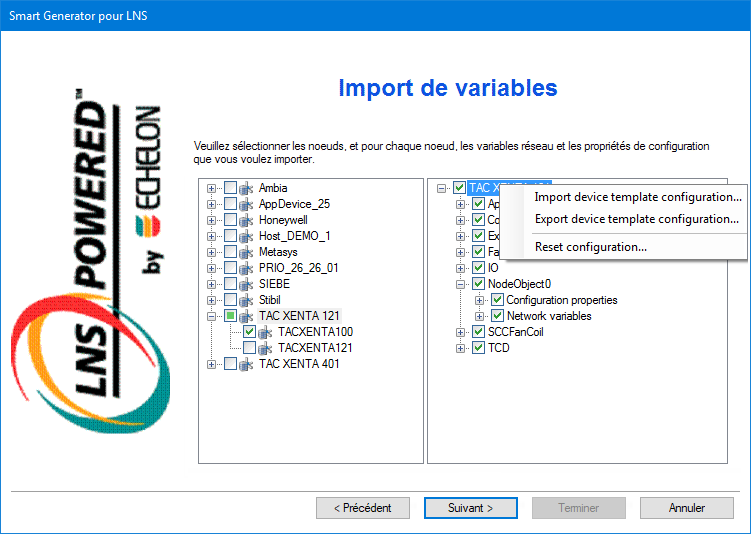Click the SIEBE device icon
This screenshot has height=534, width=751.
coord(246,284)
